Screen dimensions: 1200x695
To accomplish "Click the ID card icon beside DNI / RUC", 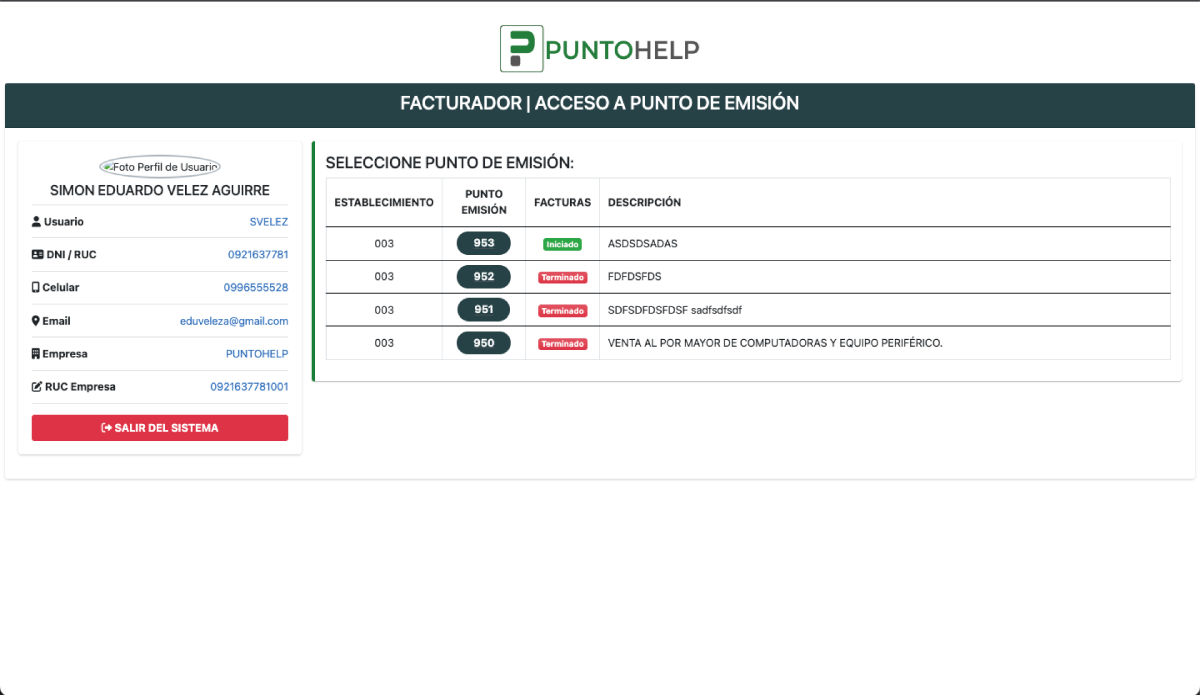I will [37, 255].
